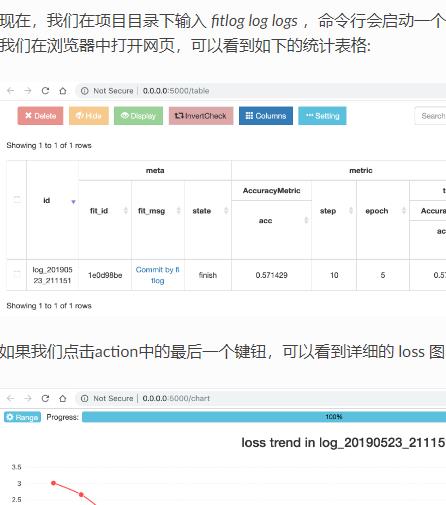Image resolution: width=446 pixels, height=505 pixels.
Task: Click the 1e0d98be fit_id cell
Action: [105, 275]
